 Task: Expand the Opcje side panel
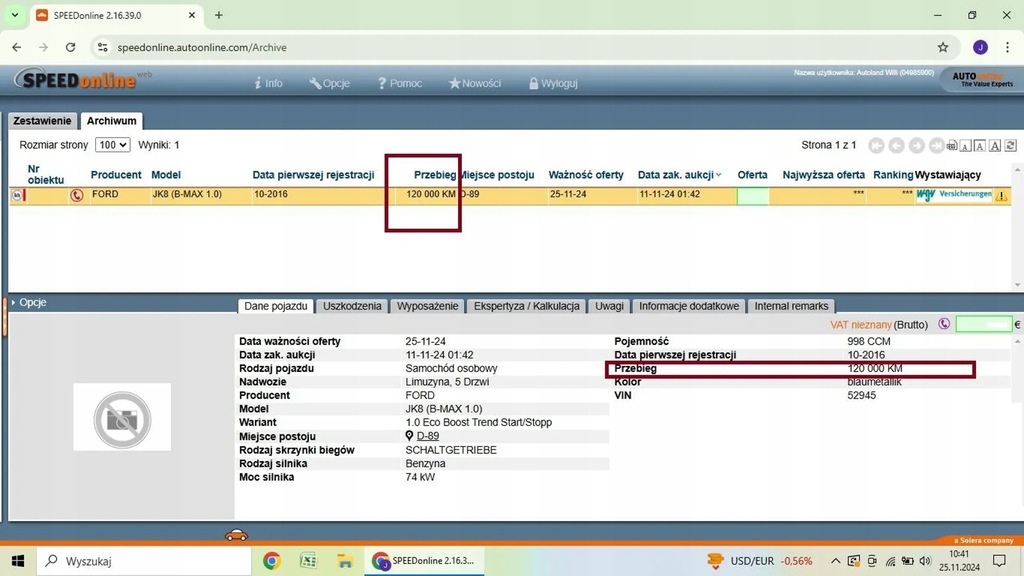[28, 302]
